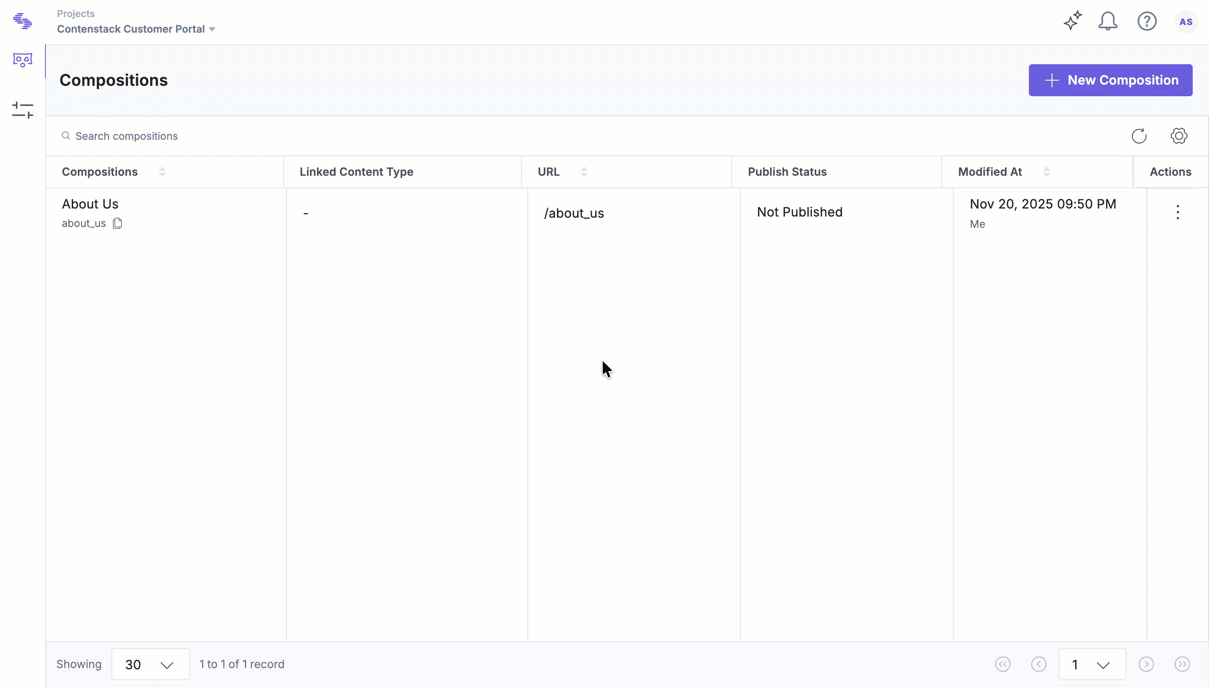Click the Contentstack logo in the sidebar
This screenshot has width=1209, height=688.
[x=22, y=20]
